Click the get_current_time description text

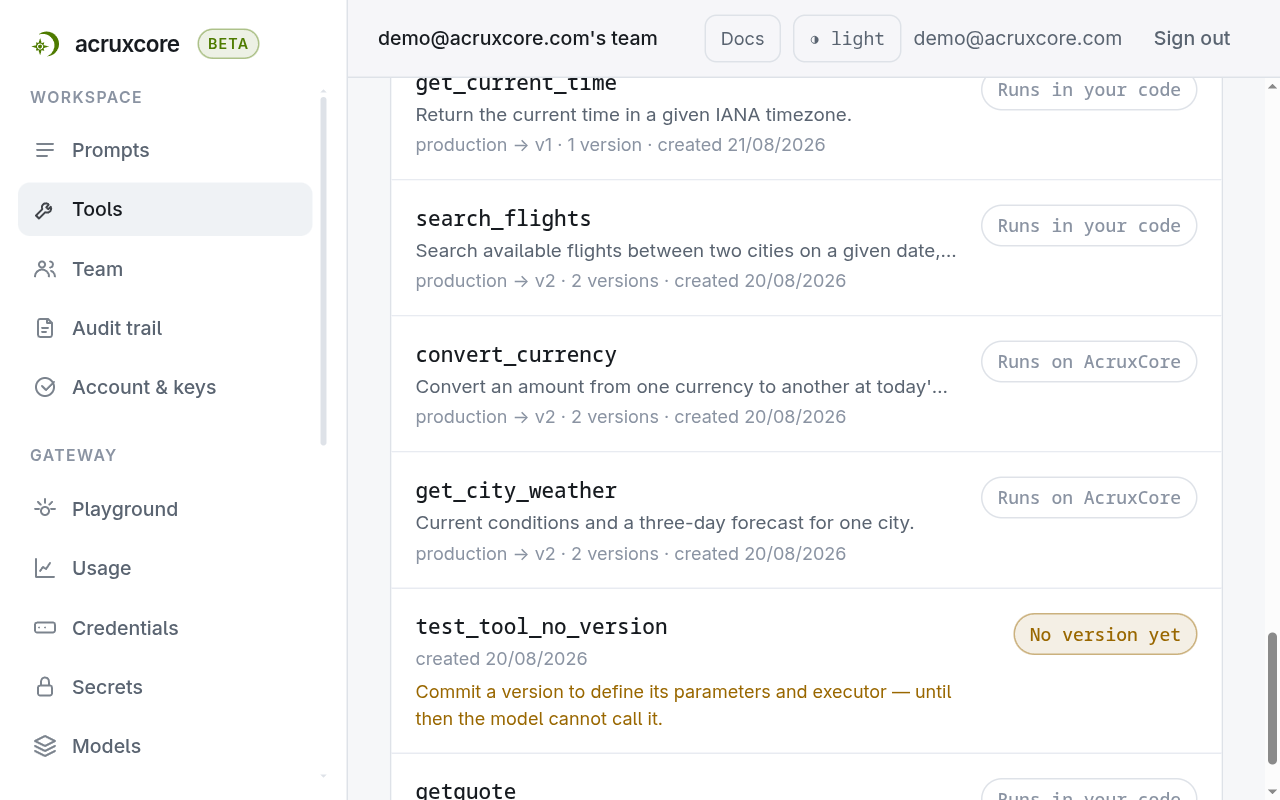pyautogui.click(x=633, y=115)
